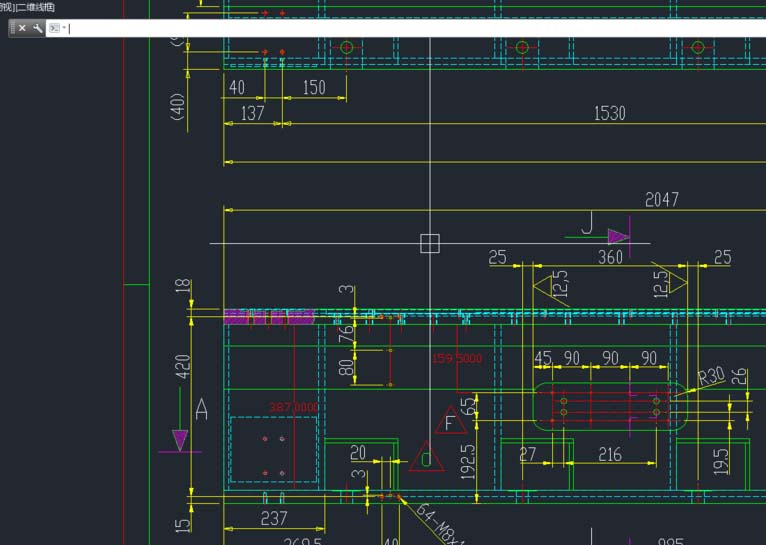Select the 1530 dimension text
766x545 pixels.
point(609,113)
